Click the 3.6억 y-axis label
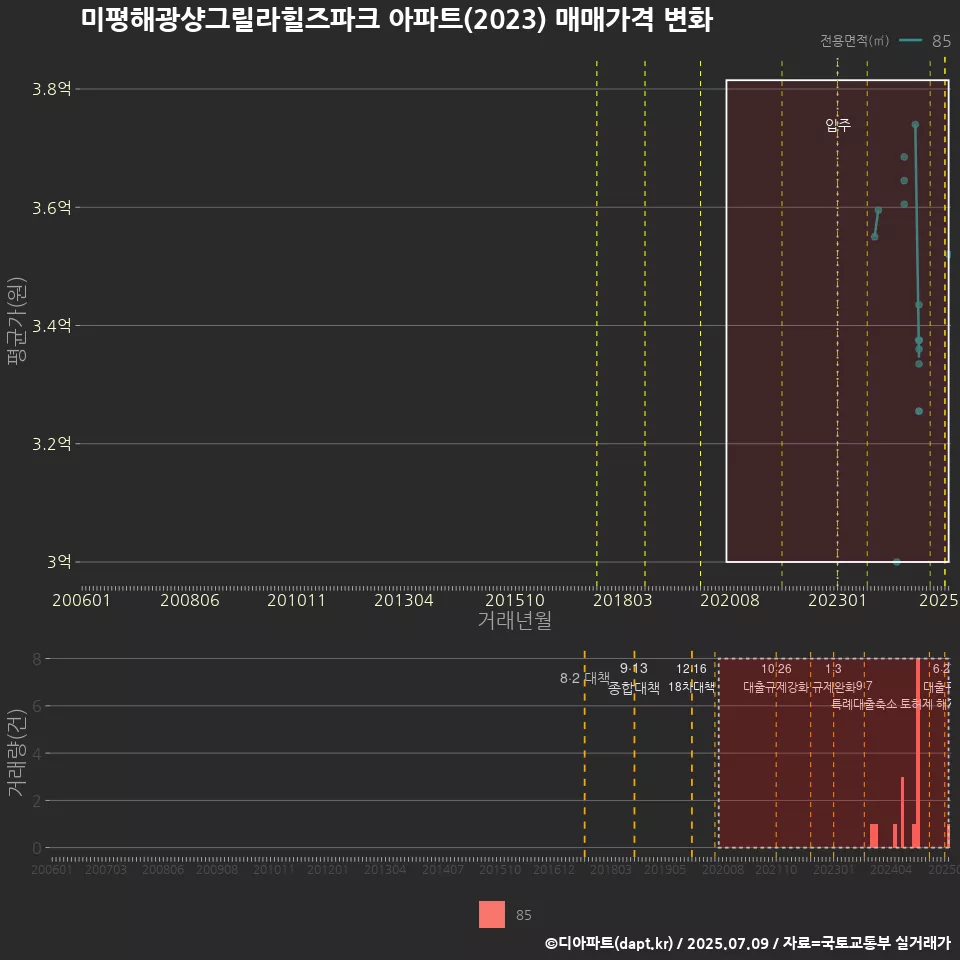Screen dimensions: 960x960 (51, 208)
